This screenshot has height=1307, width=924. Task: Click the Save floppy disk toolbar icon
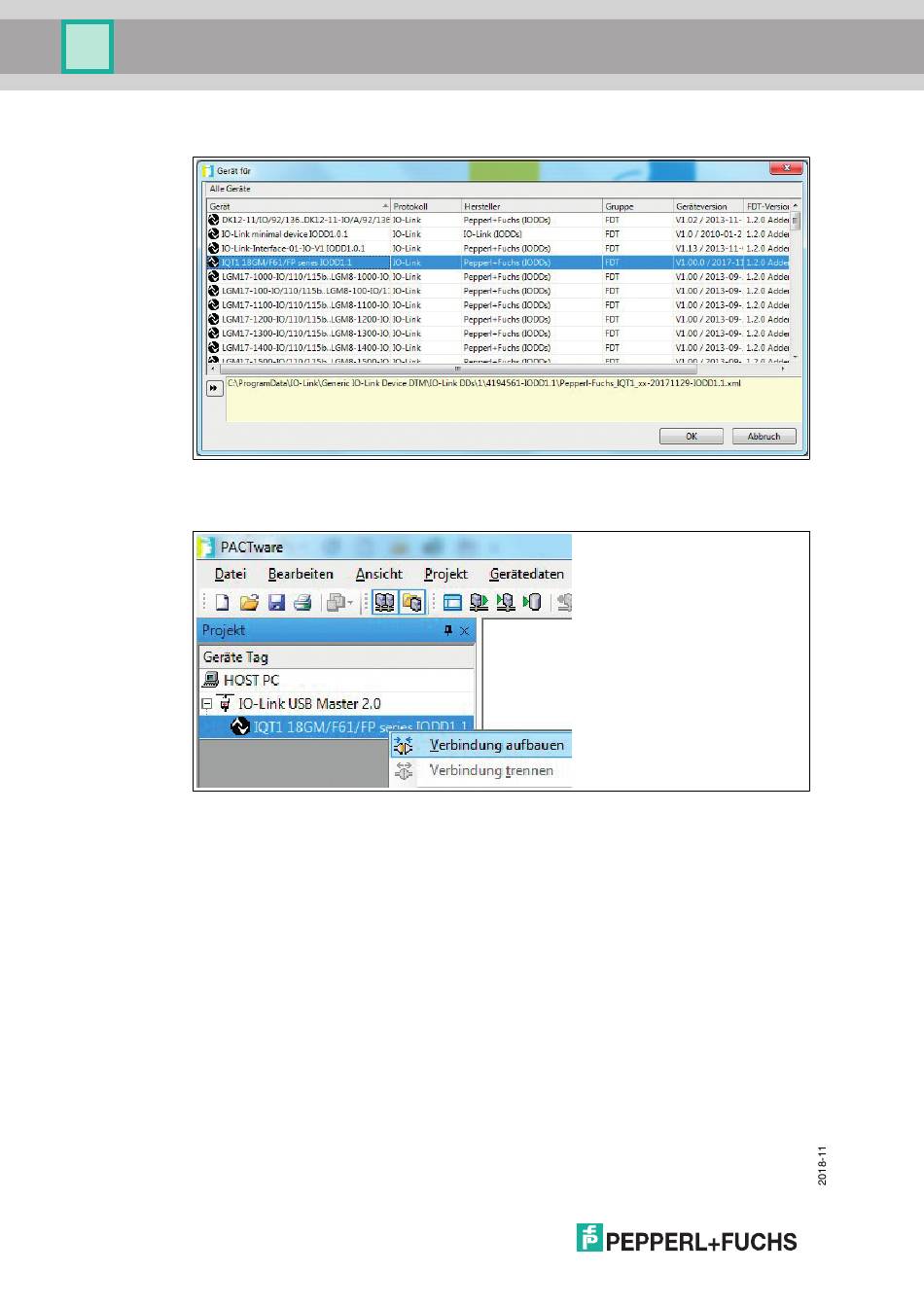pyautogui.click(x=276, y=603)
